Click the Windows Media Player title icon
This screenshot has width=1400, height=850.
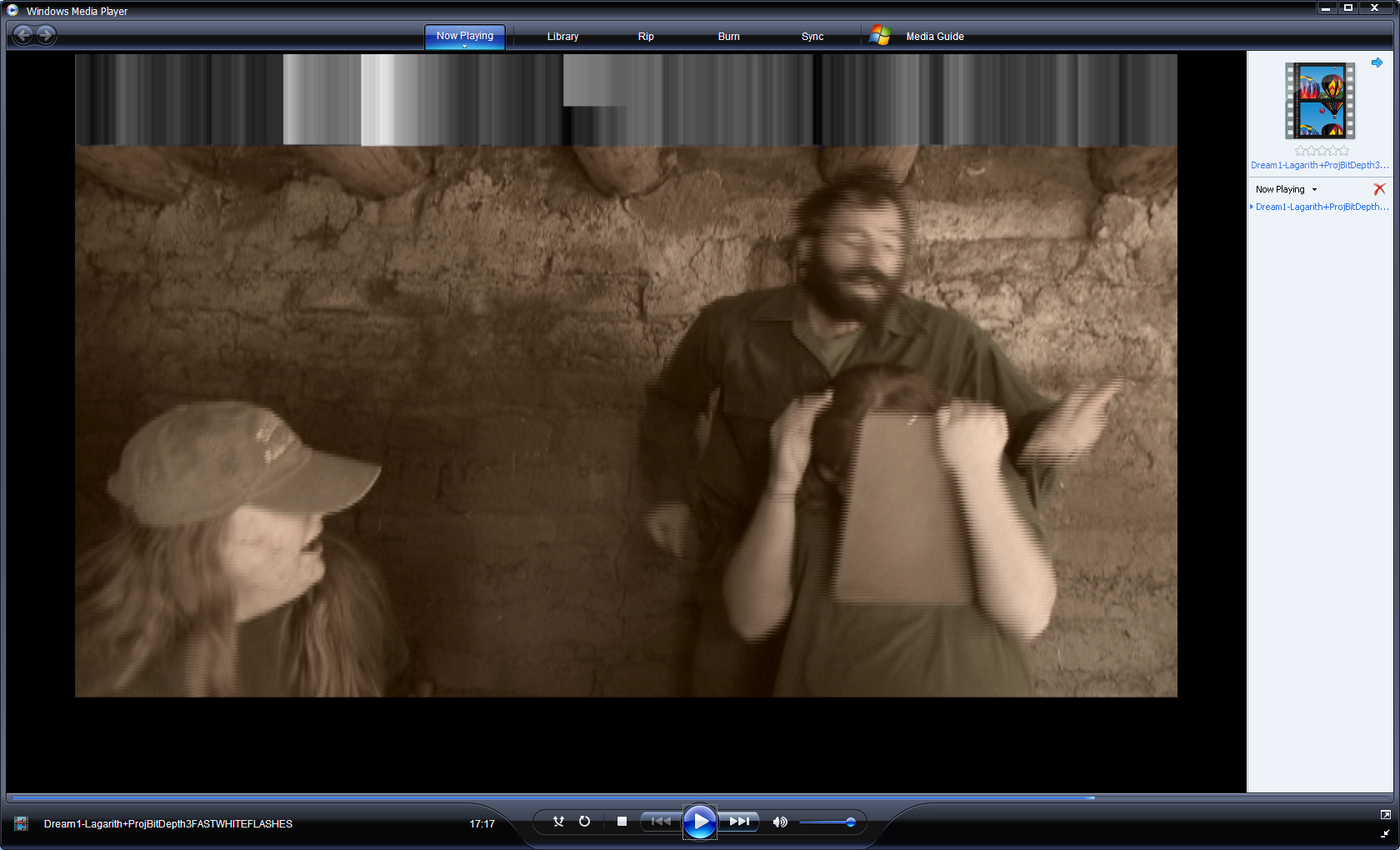(12, 11)
